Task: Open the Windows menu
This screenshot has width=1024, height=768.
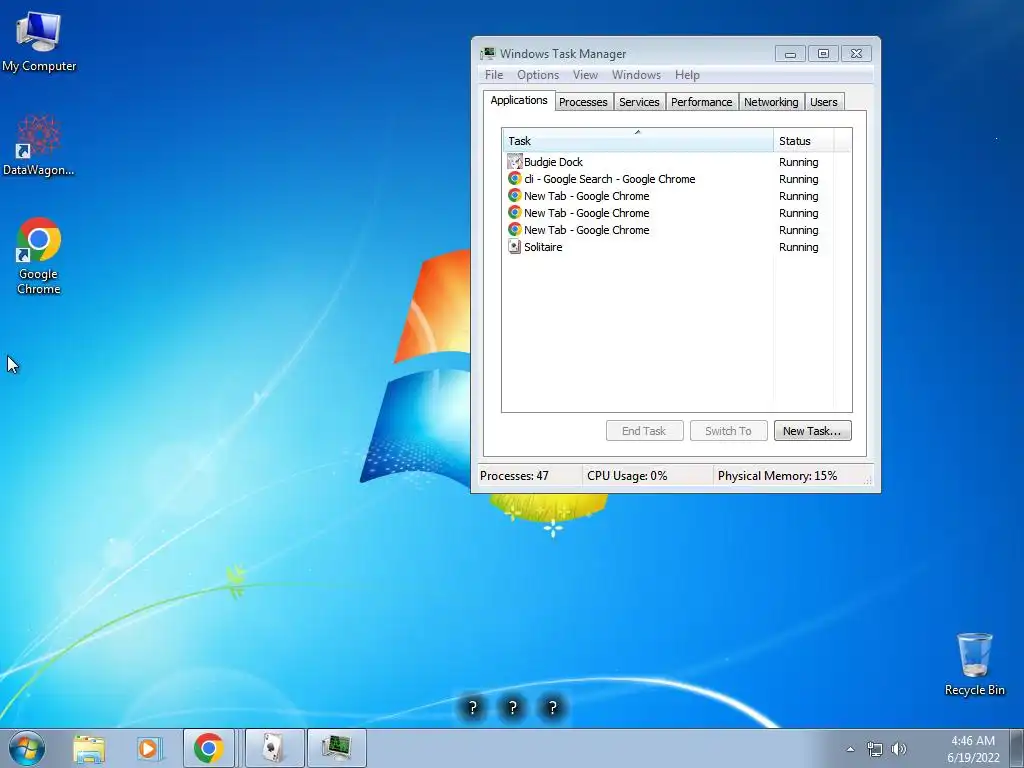Action: (x=636, y=74)
